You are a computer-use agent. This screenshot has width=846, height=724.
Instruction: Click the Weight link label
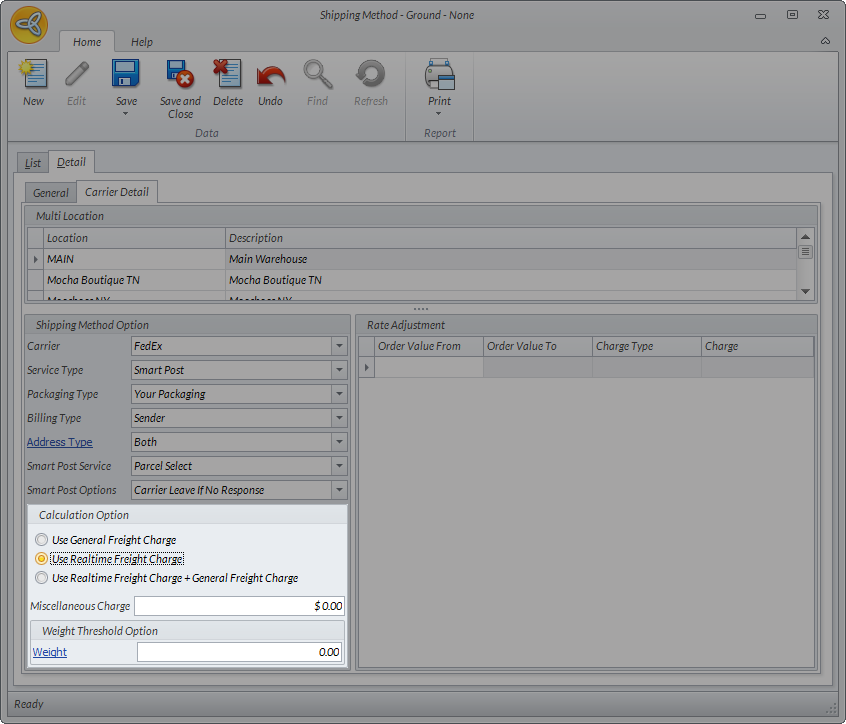click(50, 652)
